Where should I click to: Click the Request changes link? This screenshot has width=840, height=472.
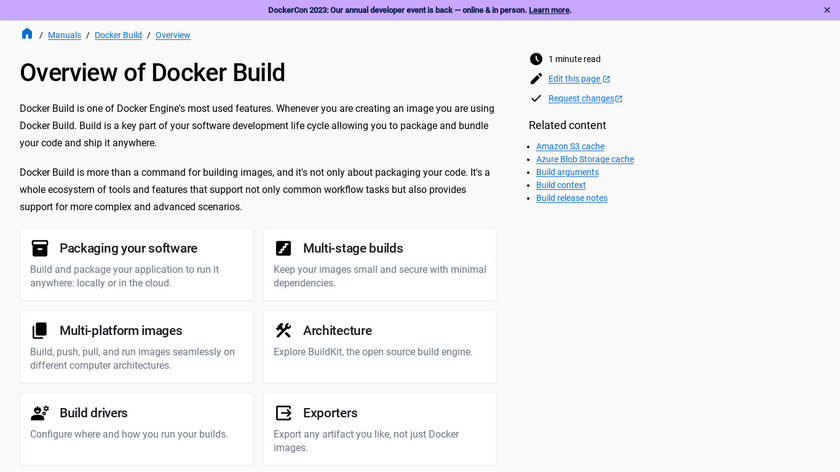click(581, 98)
